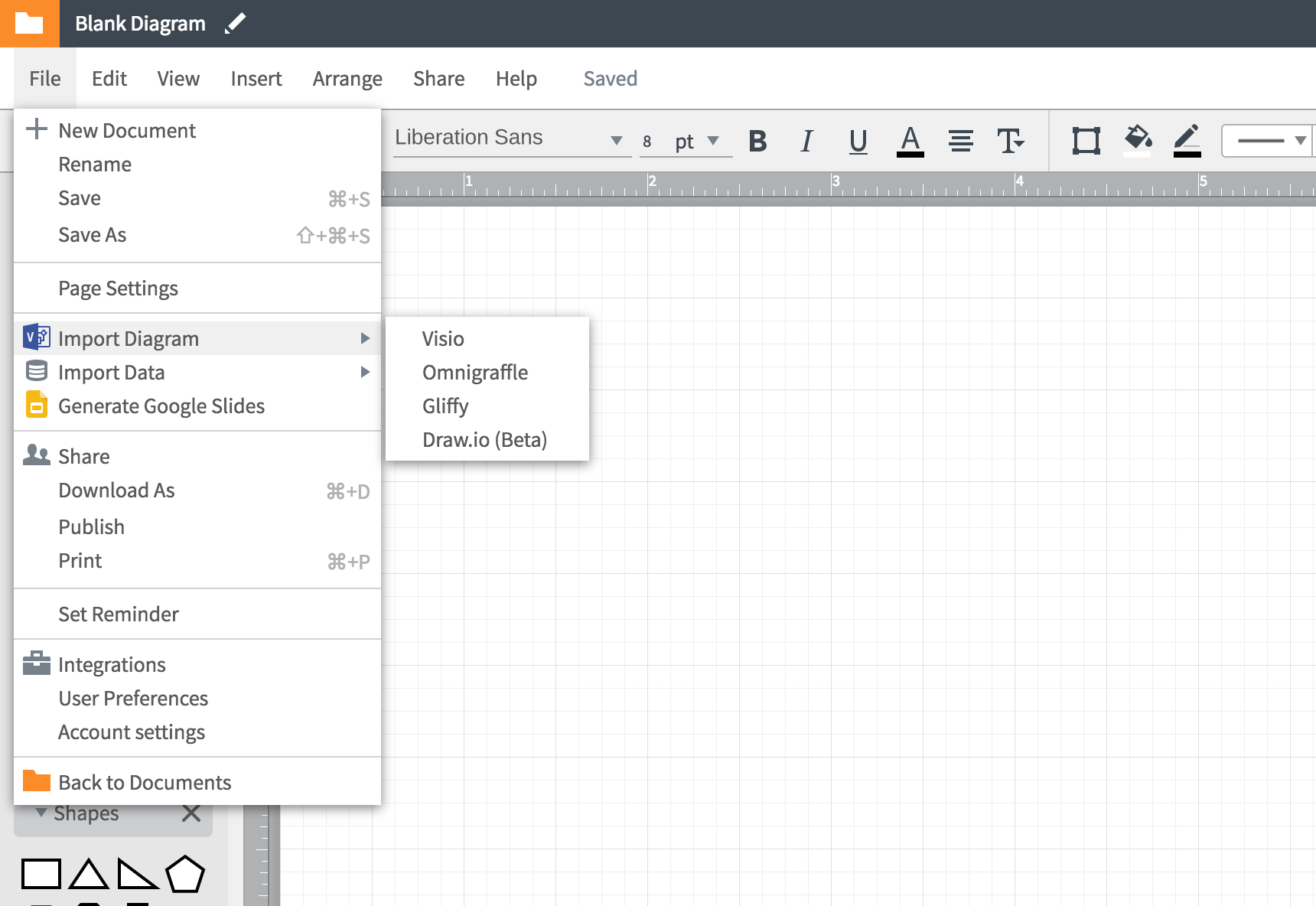Open Page Settings from File menu
1316x906 pixels.
click(x=118, y=288)
